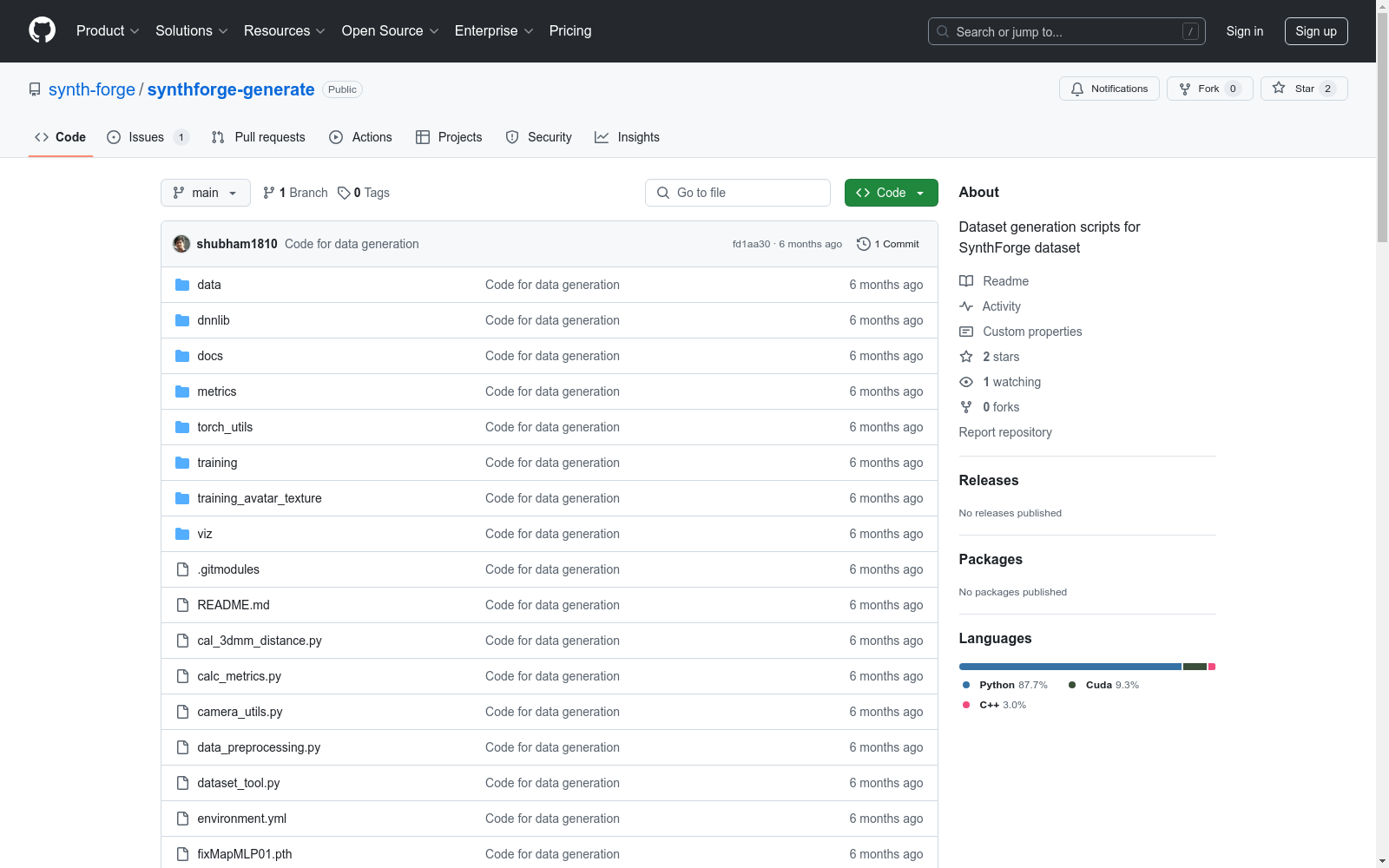Open the Actions tab
Screen dimensions: 1389x868
[361, 137]
